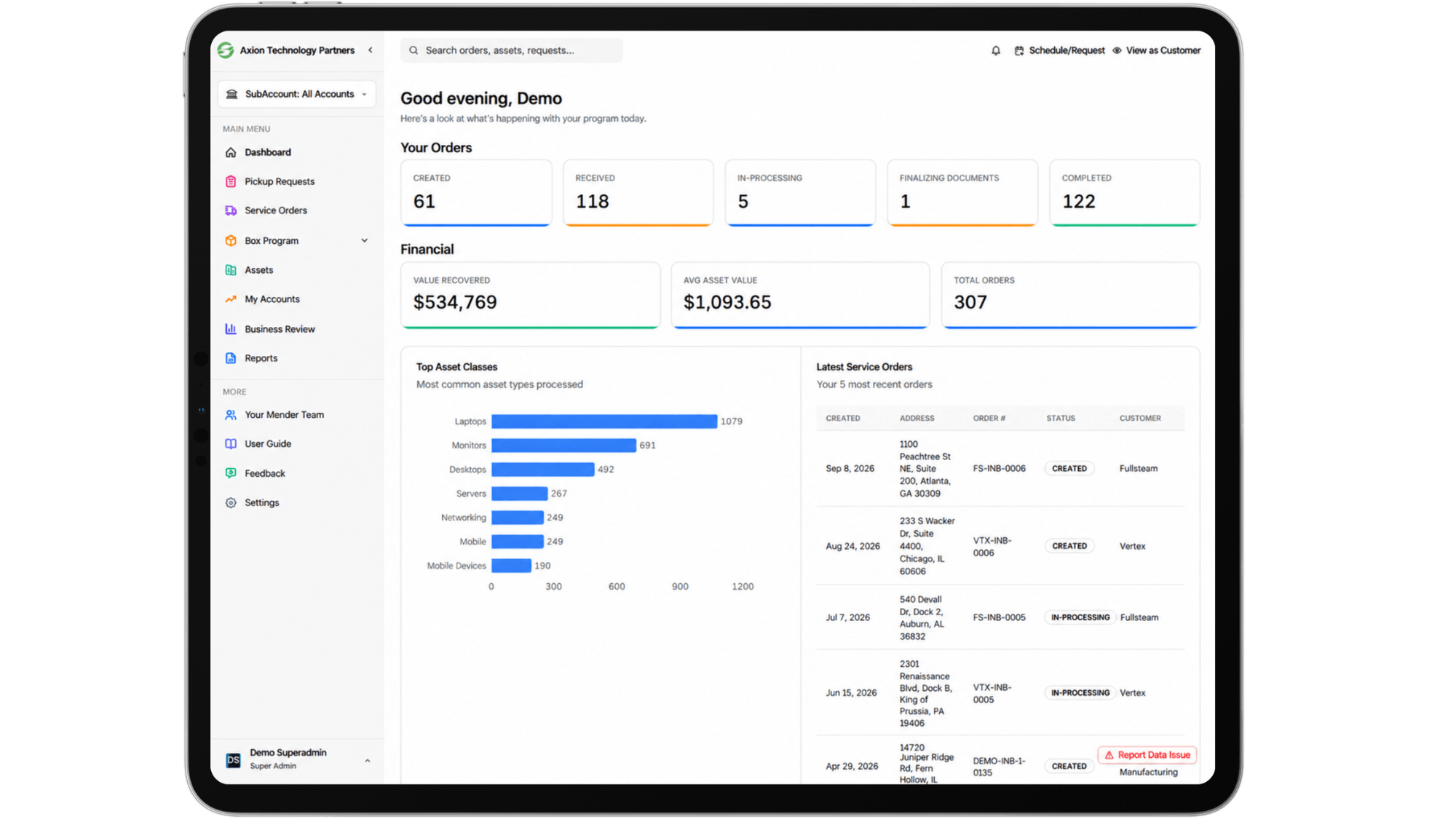
Task: Click the IN-PROCESSING badge for FS-INB-0005
Action: pos(1080,617)
